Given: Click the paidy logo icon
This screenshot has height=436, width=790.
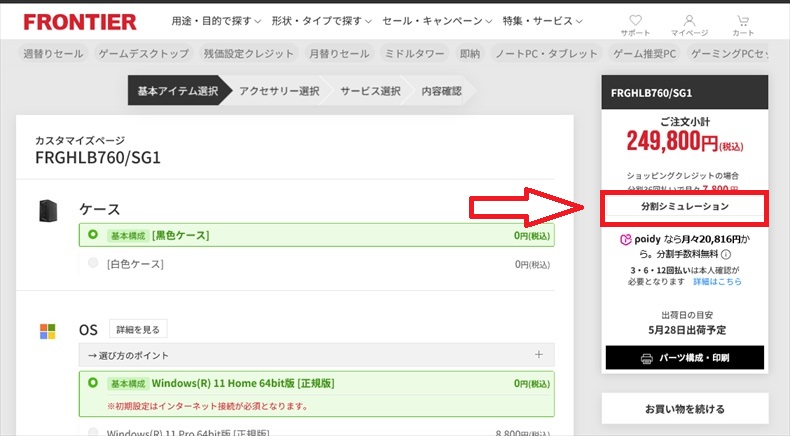Looking at the screenshot, I should point(625,239).
